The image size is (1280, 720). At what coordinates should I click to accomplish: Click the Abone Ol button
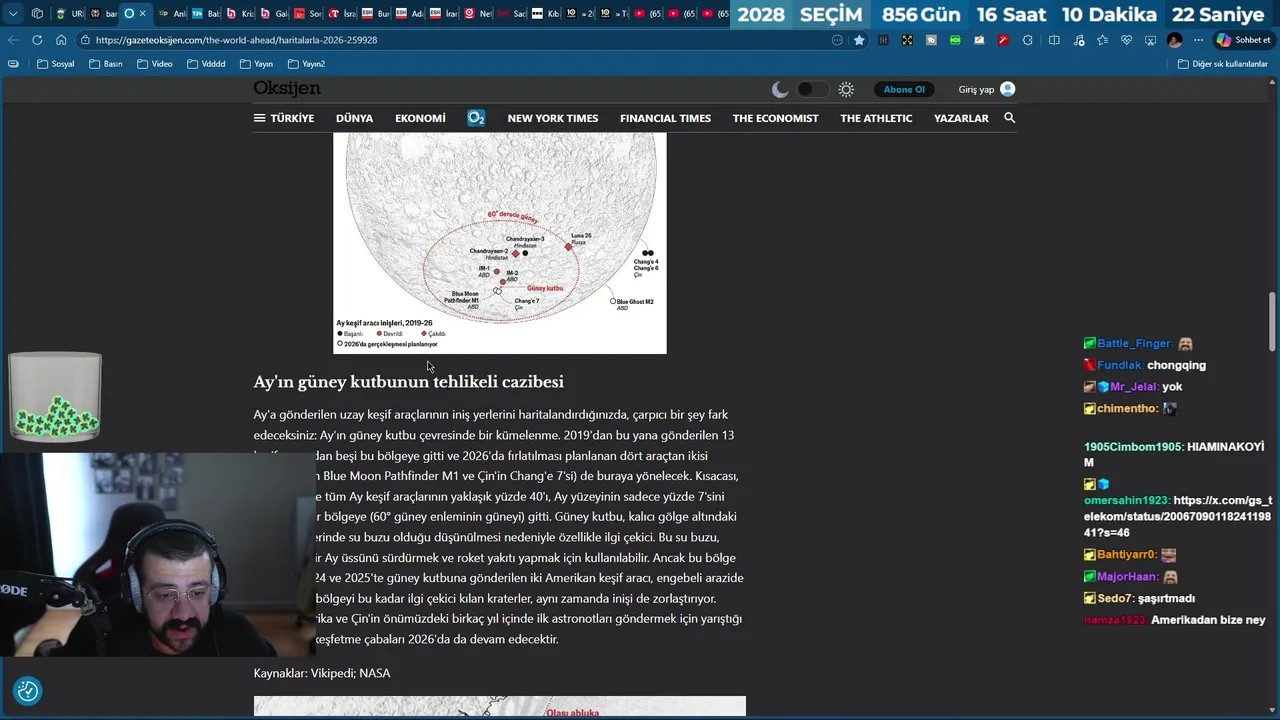tap(904, 89)
